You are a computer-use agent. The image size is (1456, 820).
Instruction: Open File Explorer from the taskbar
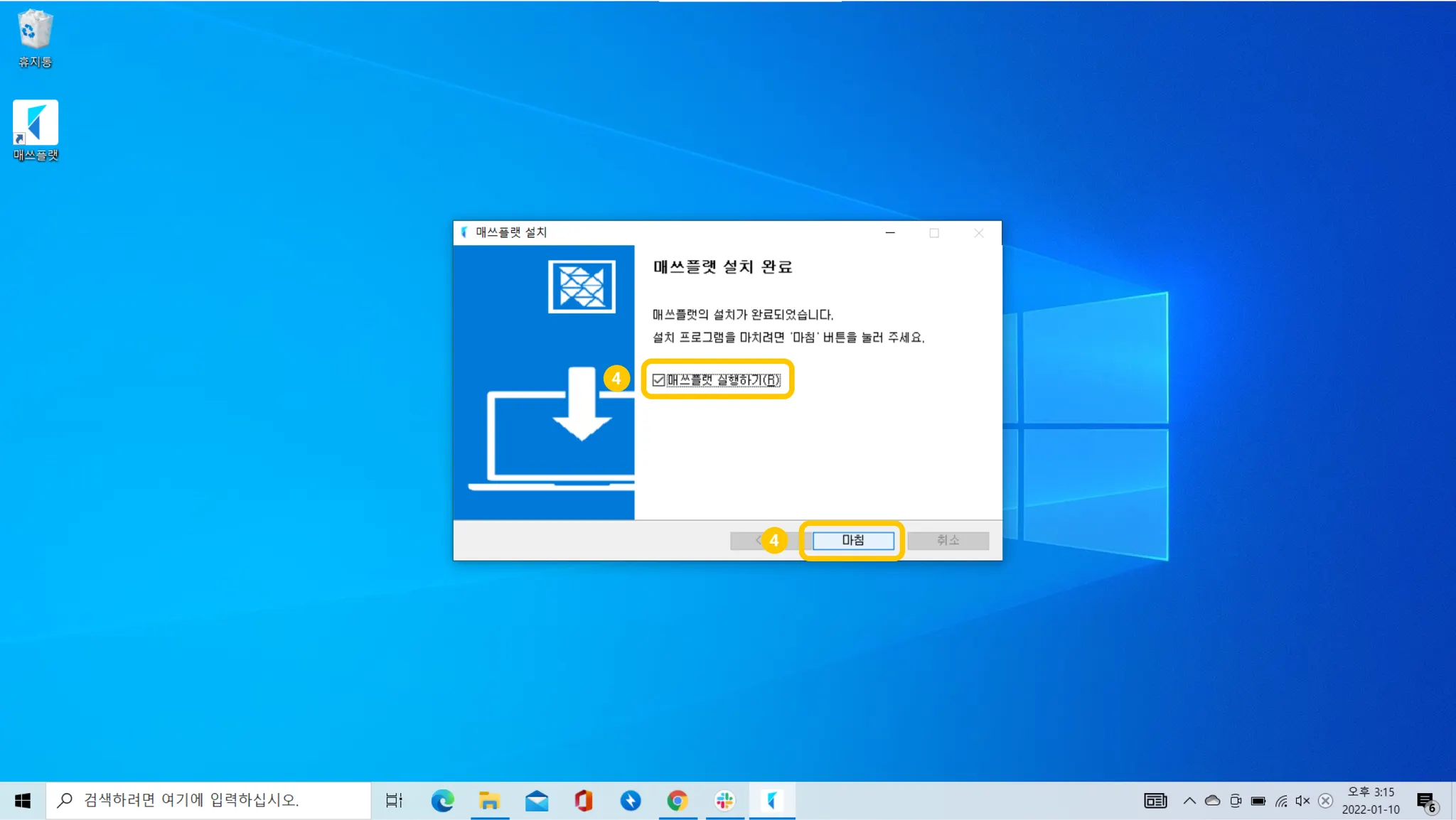pos(489,801)
